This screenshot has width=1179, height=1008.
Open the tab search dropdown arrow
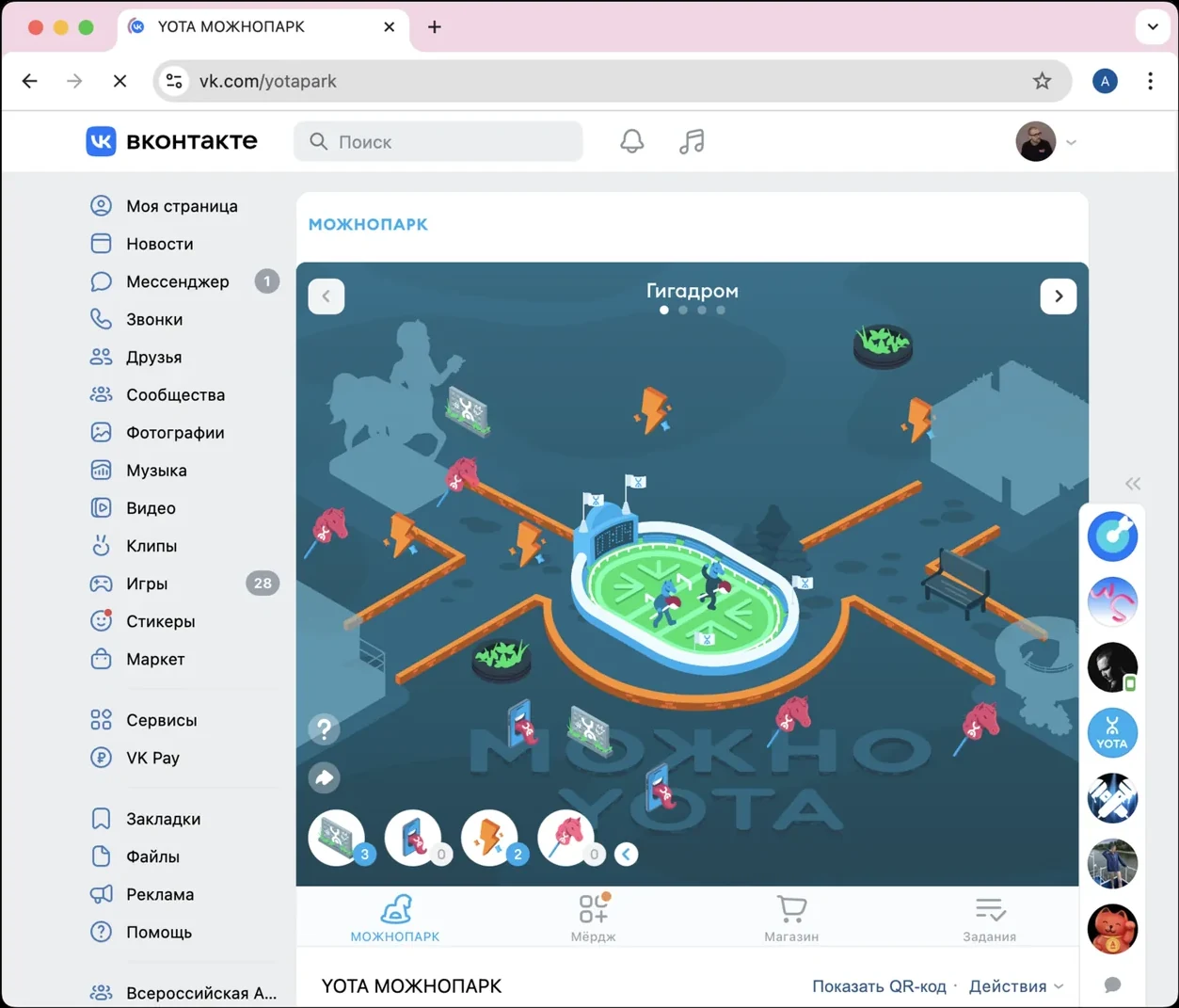coord(1153,27)
